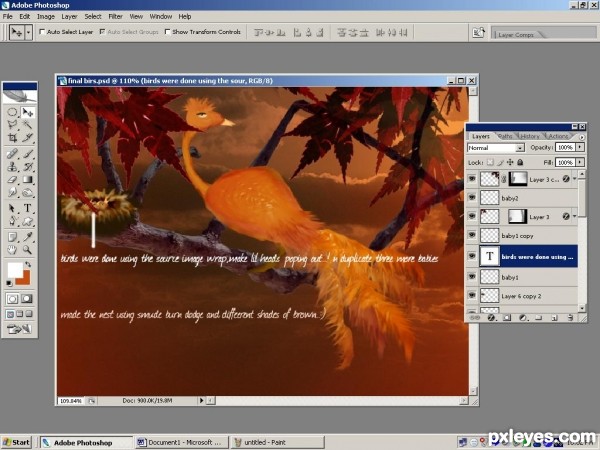600x450 pixels.
Task: Open the Fill slider arrow
Action: point(580,163)
